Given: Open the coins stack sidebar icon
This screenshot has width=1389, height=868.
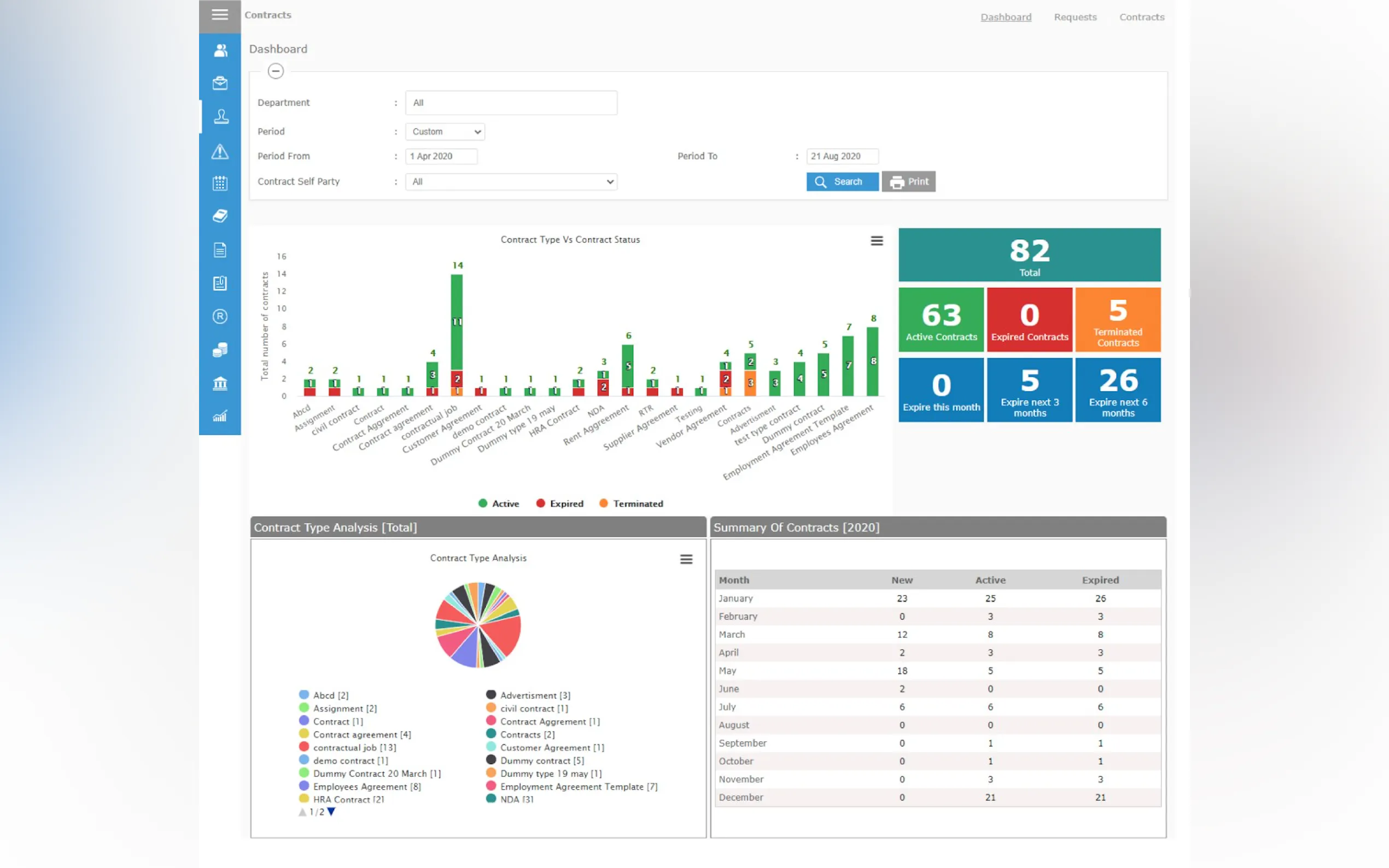Looking at the screenshot, I should pos(220,350).
